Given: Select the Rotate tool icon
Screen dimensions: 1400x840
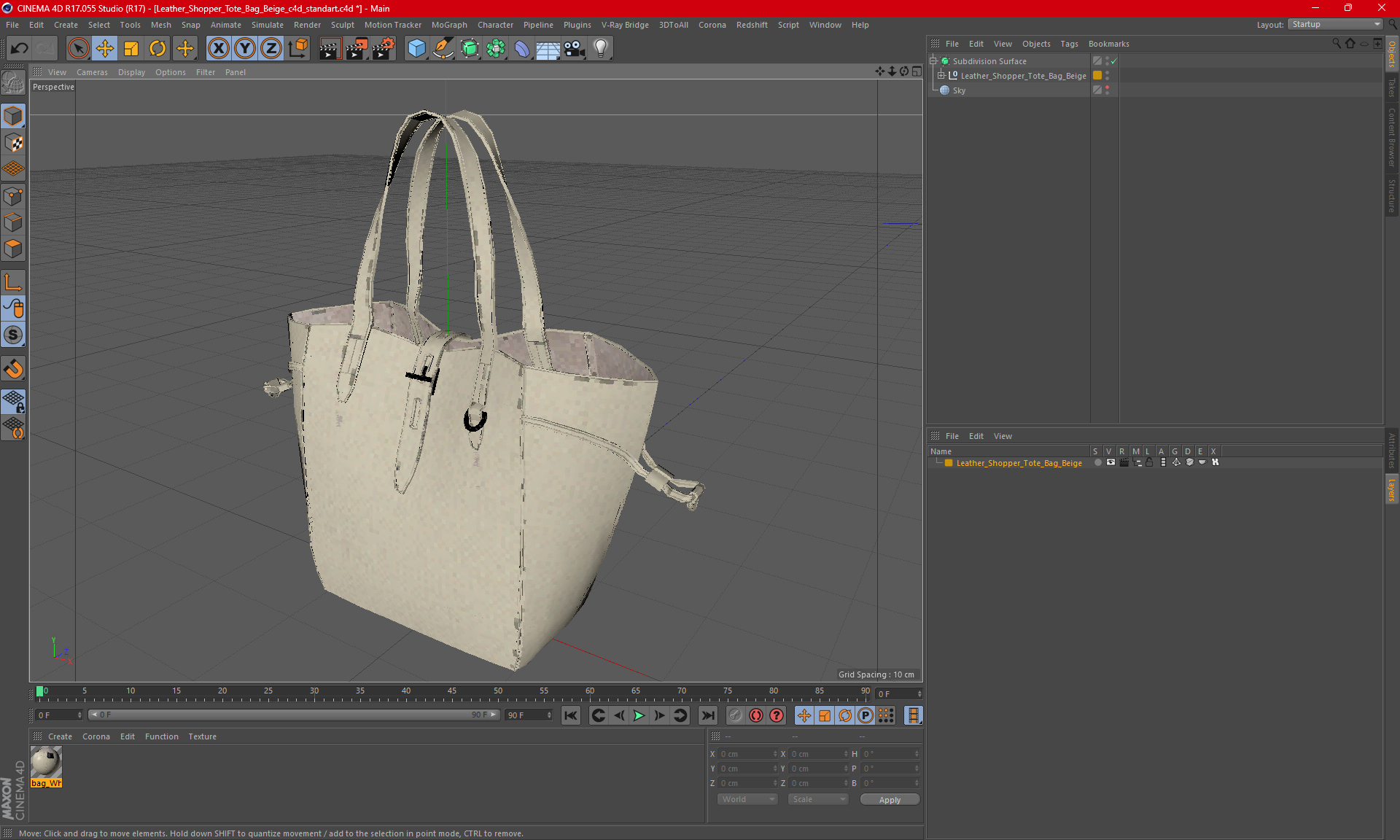Looking at the screenshot, I should pos(157,49).
